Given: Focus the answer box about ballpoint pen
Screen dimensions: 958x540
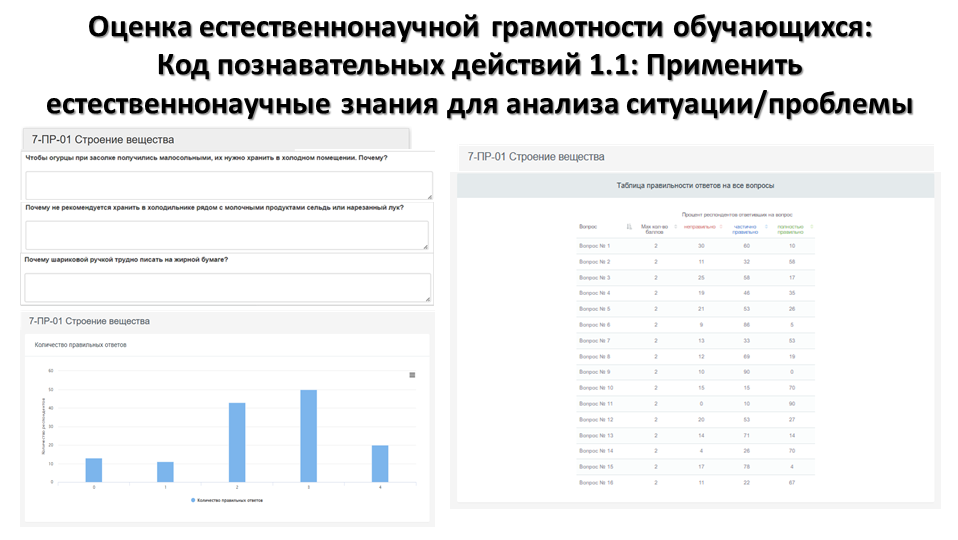Looking at the screenshot, I should (x=226, y=287).
